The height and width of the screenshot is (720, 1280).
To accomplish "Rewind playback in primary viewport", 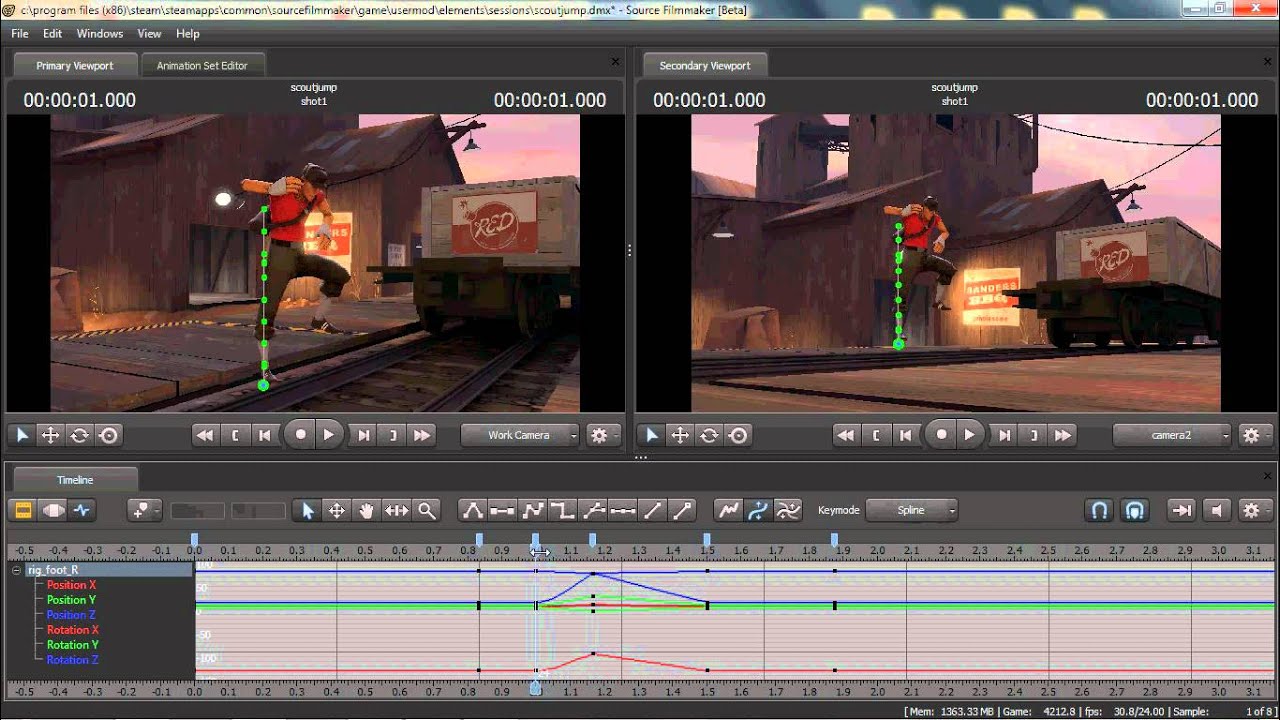I will click(205, 435).
